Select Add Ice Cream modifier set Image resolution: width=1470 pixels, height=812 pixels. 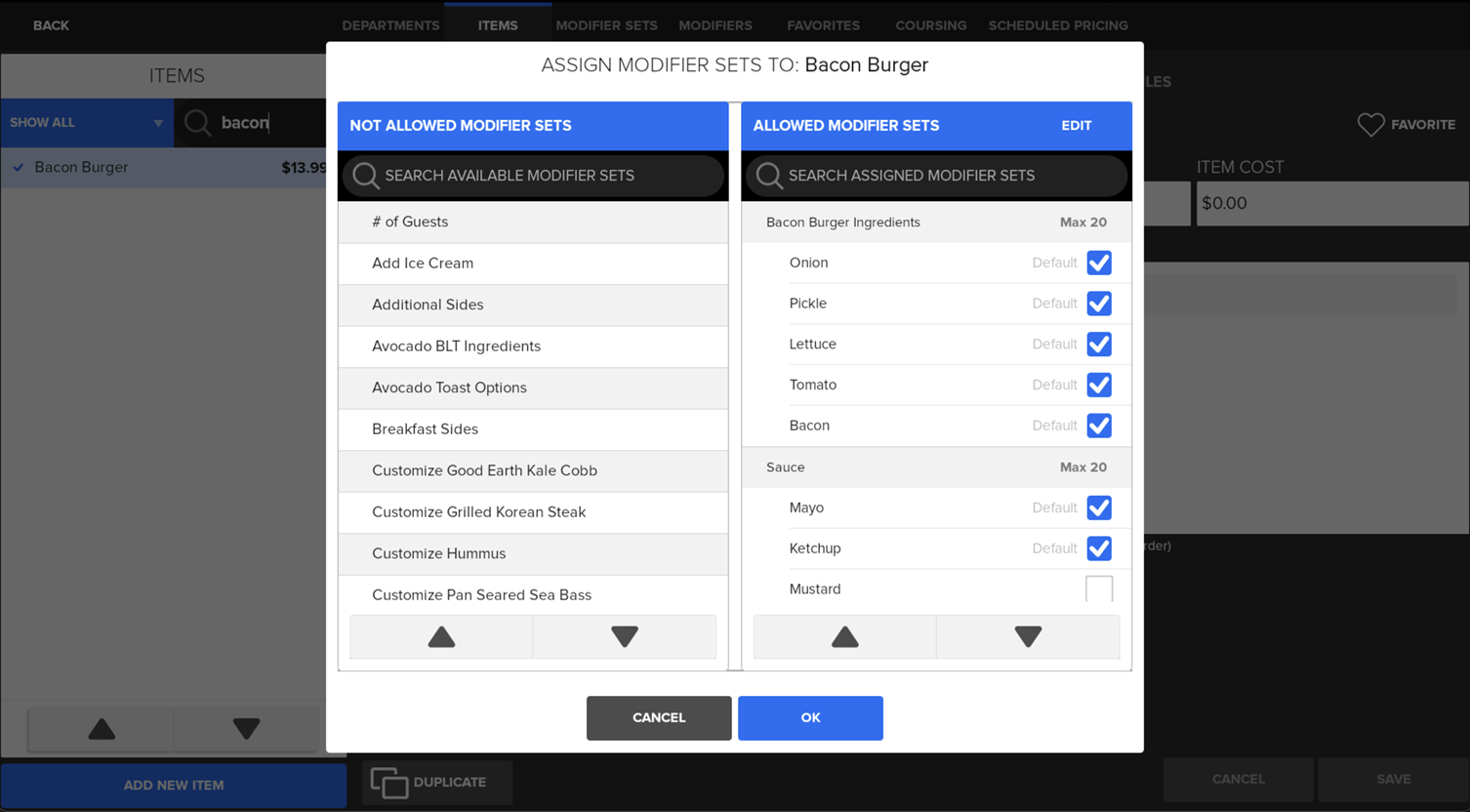(x=423, y=264)
